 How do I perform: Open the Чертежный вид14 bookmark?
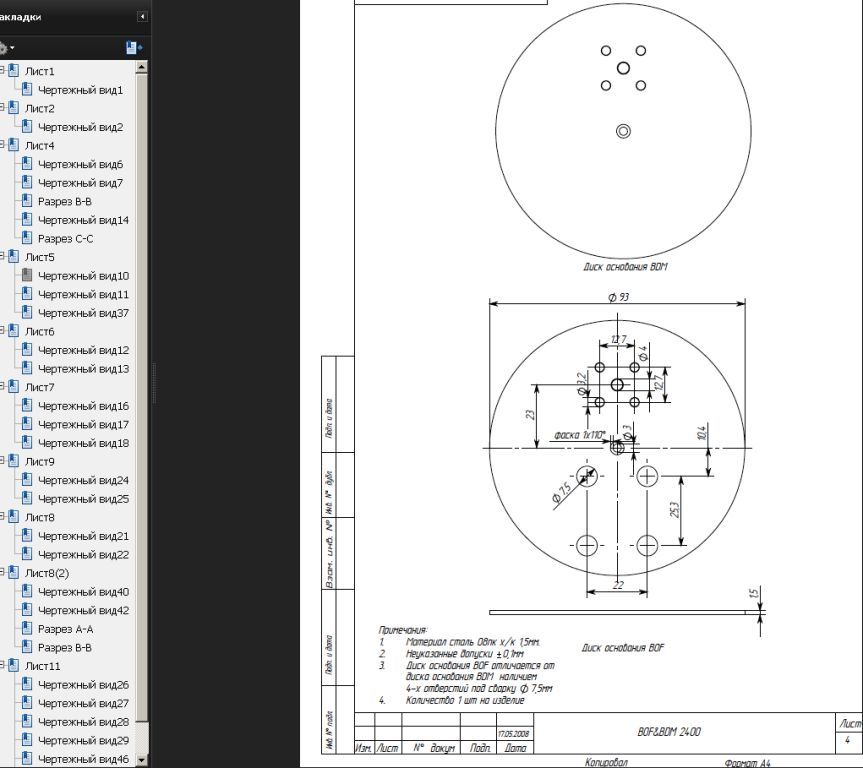click(83, 220)
